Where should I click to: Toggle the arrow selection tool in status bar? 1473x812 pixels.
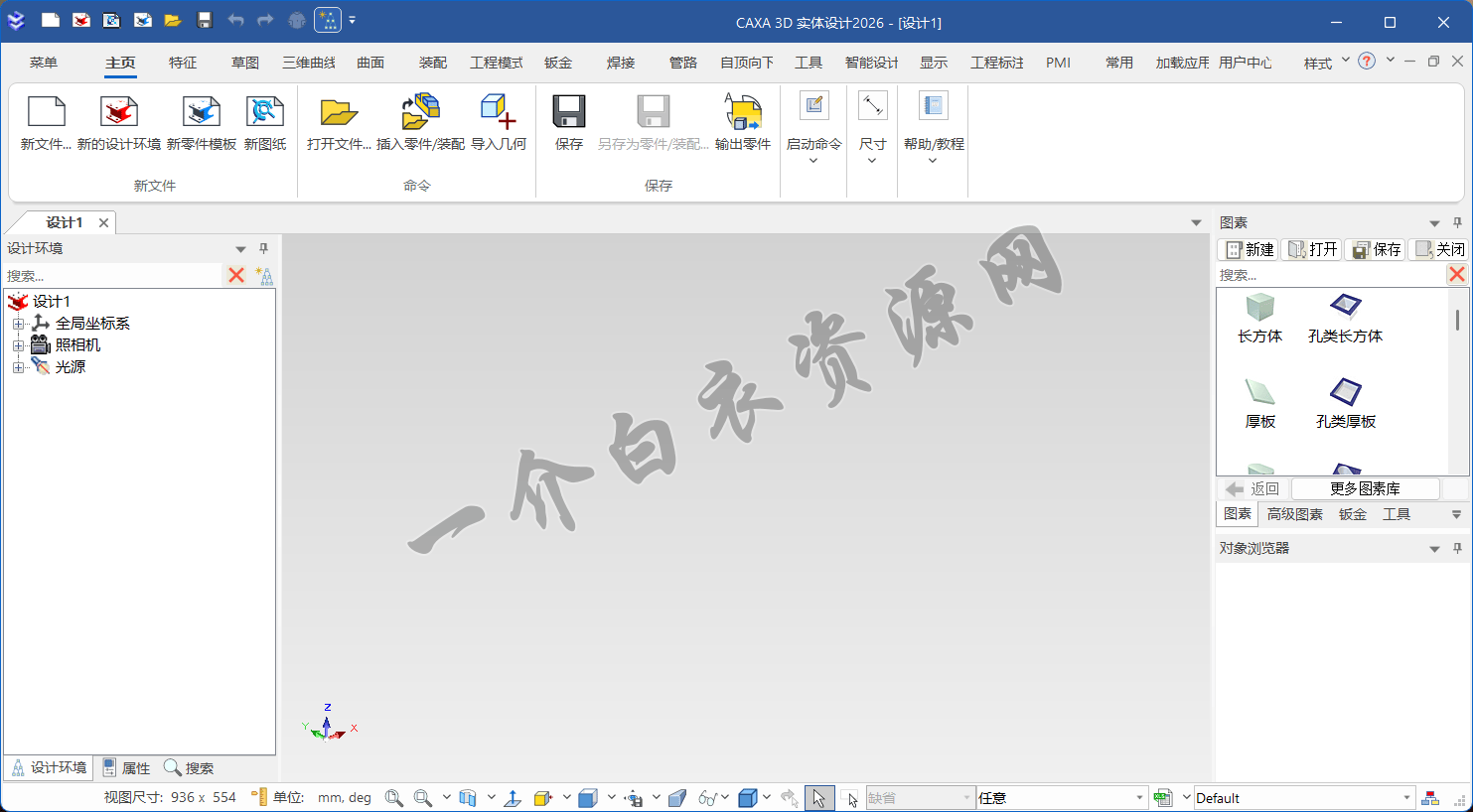click(818, 798)
